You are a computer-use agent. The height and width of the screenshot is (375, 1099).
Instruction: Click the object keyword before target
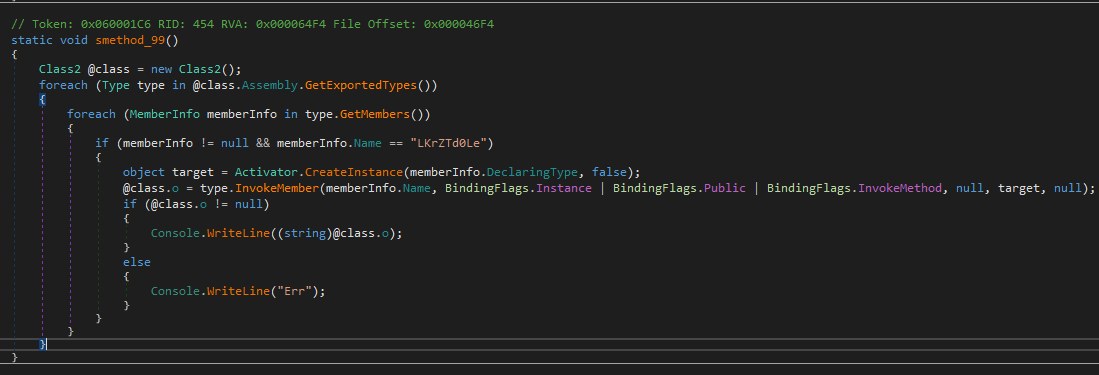144,172
